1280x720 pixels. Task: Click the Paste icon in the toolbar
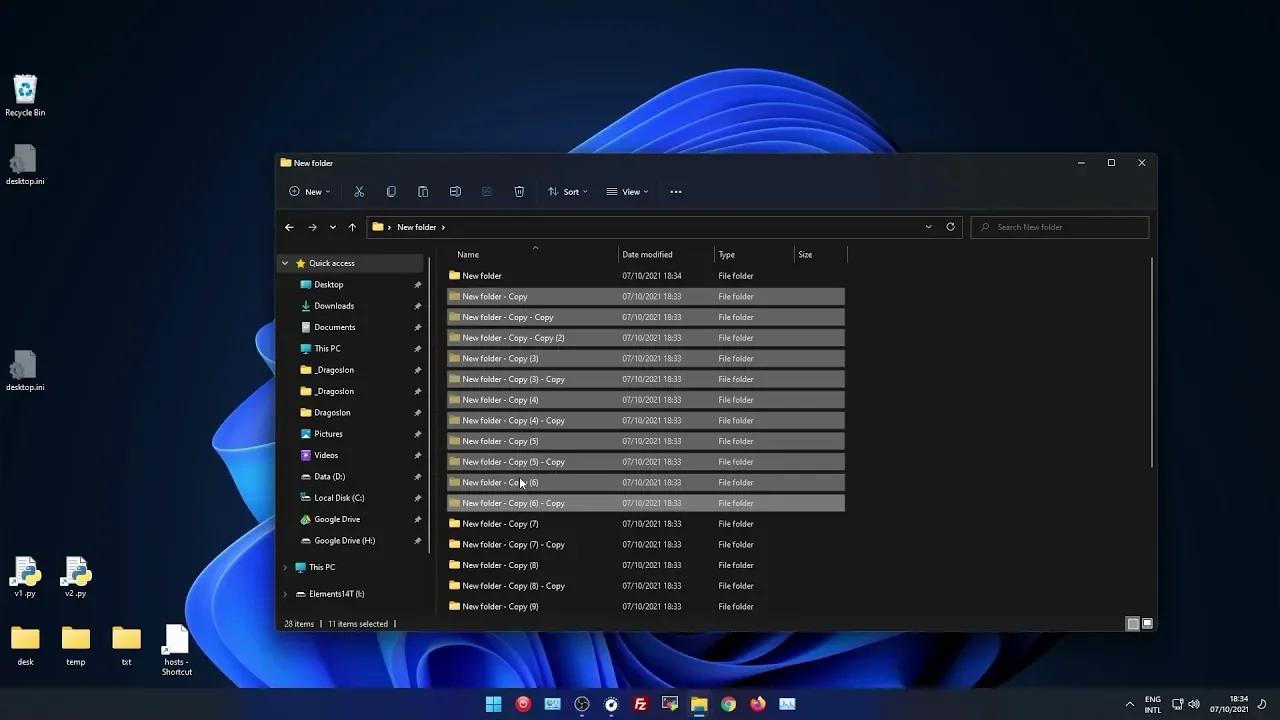click(x=423, y=191)
